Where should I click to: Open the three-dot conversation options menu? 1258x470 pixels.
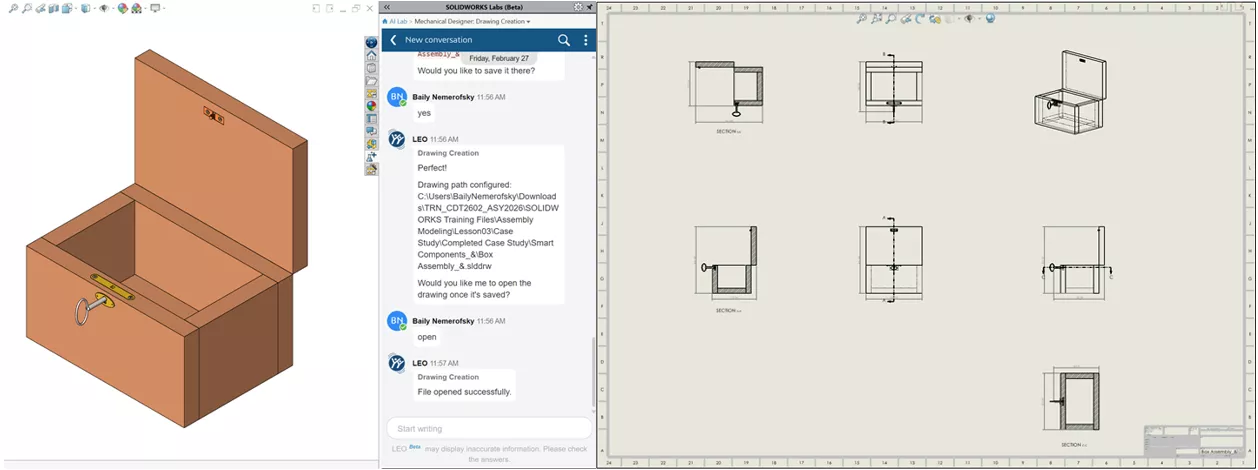tap(586, 40)
